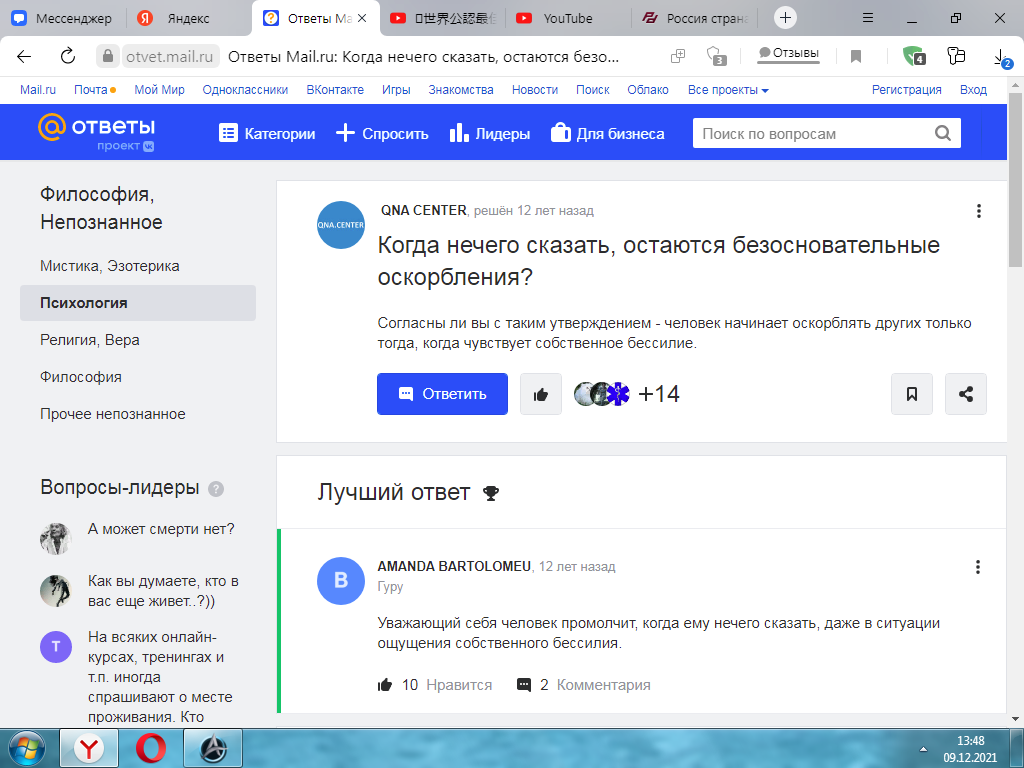
Task: Save the question with the bookmark icon
Action: (x=911, y=394)
